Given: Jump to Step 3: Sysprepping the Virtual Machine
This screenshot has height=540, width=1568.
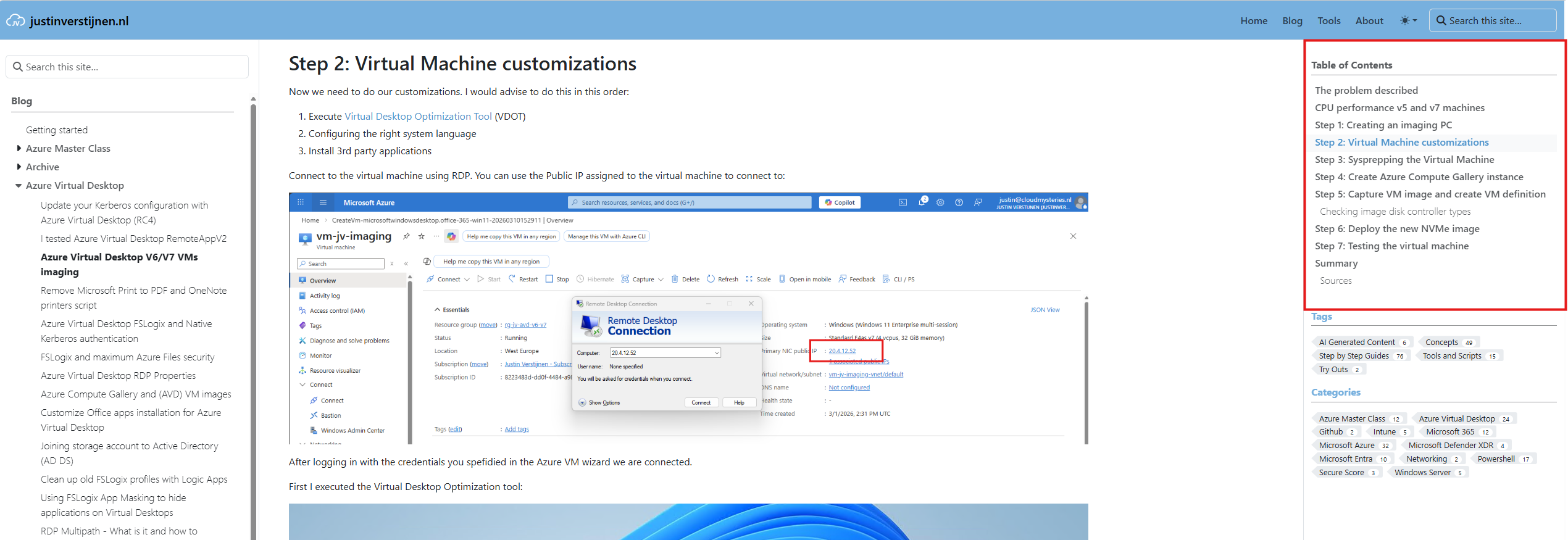Looking at the screenshot, I should coord(1404,159).
